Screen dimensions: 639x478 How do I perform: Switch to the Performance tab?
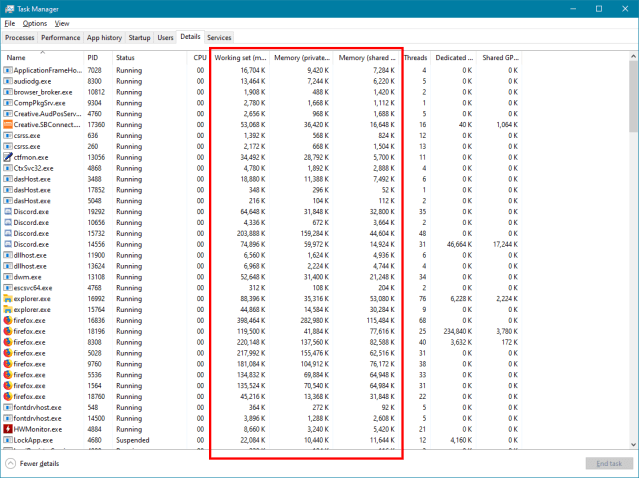pos(61,37)
